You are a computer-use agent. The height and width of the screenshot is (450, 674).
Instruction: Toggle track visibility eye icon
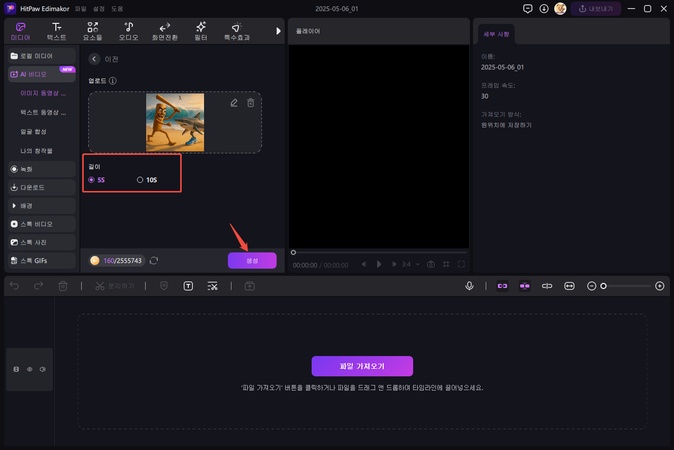29,369
